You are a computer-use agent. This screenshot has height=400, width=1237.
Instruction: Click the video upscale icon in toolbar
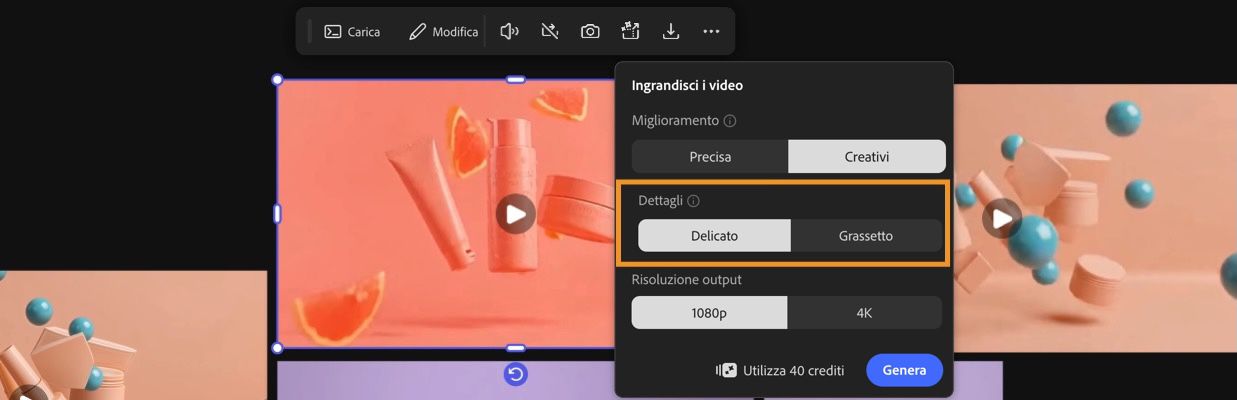[x=630, y=32]
